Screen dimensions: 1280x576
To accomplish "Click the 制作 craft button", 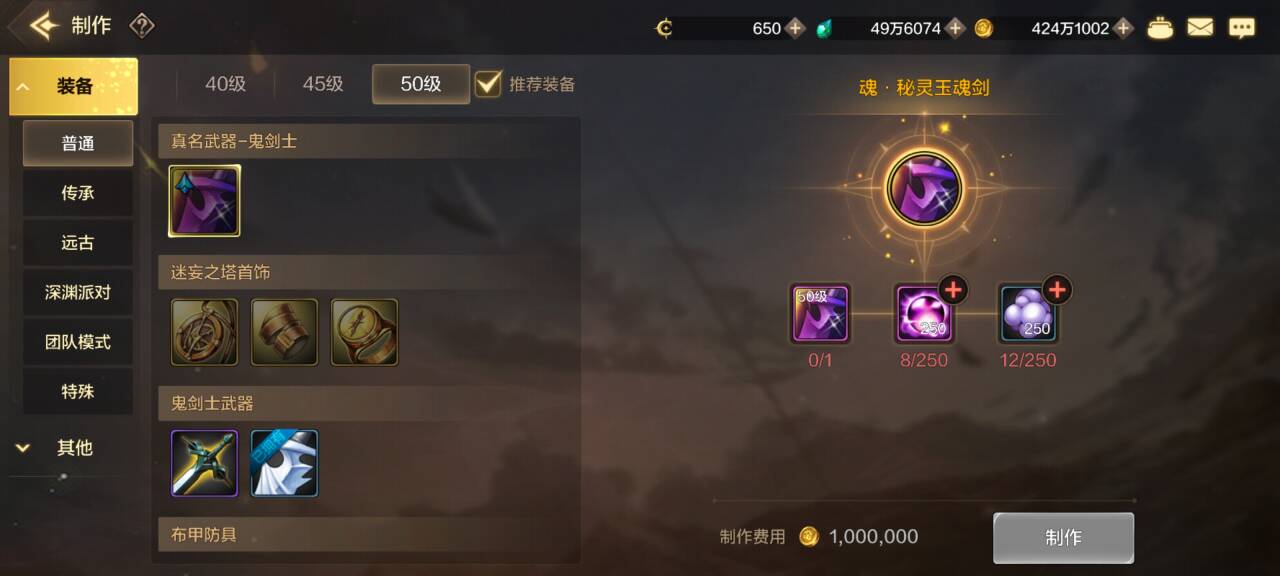I will click(x=1063, y=538).
